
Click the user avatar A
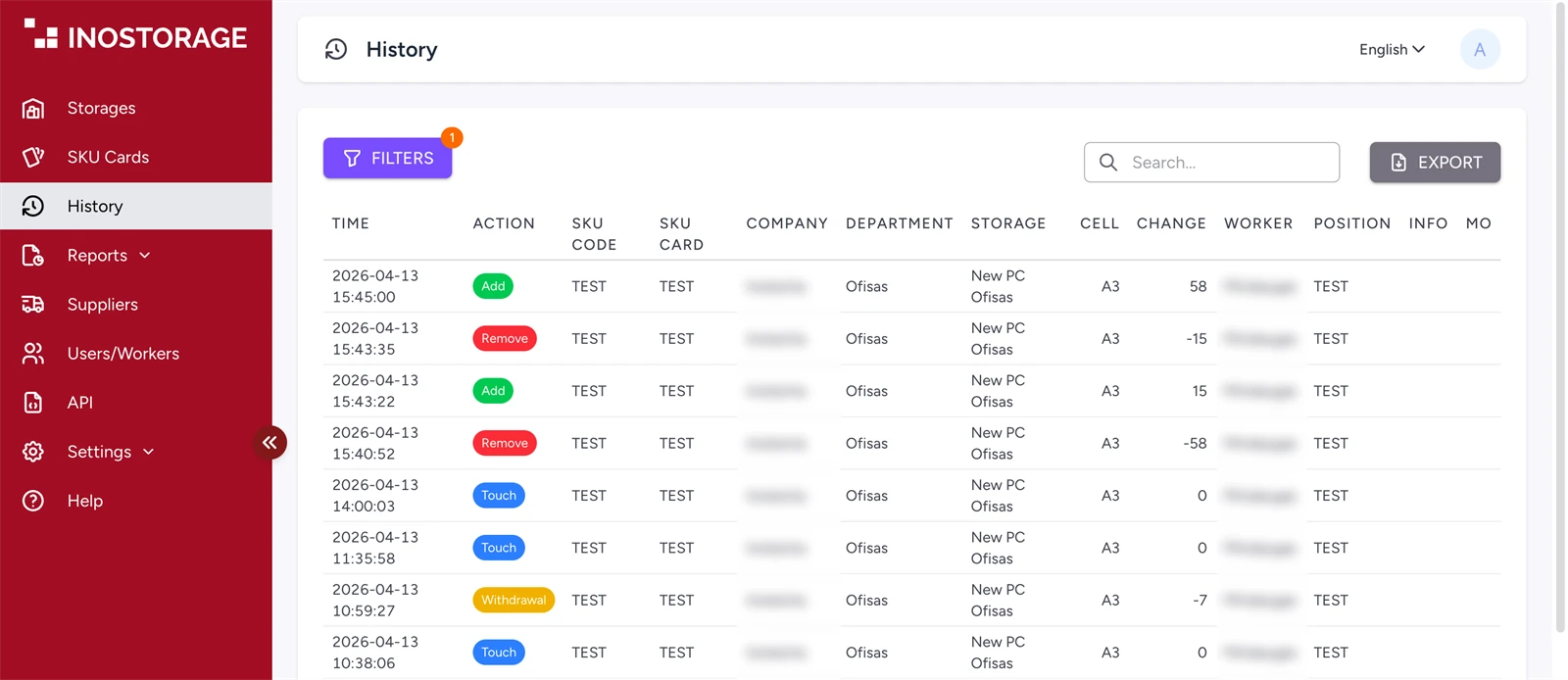coord(1480,49)
